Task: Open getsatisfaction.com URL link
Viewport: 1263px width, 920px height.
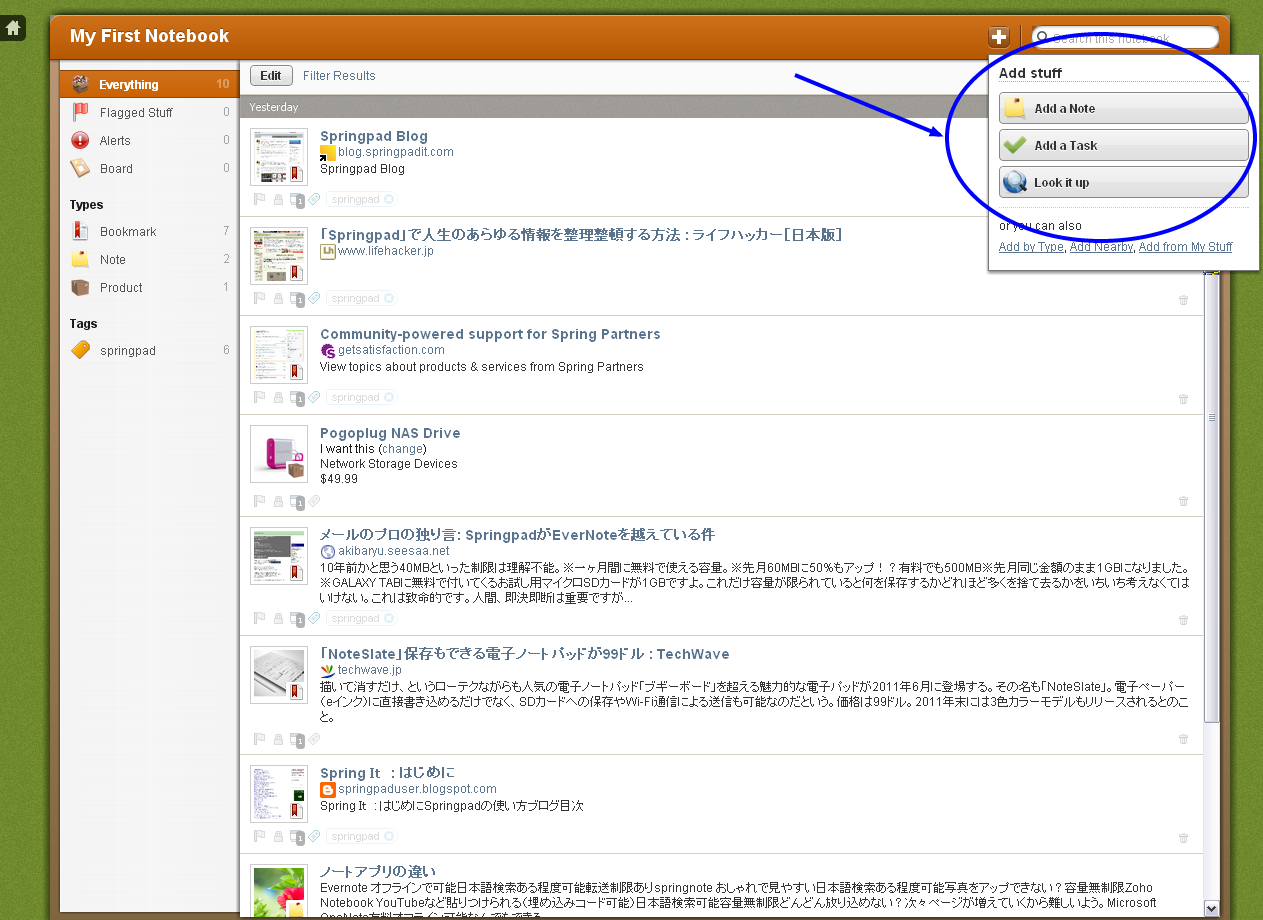Action: click(x=391, y=350)
